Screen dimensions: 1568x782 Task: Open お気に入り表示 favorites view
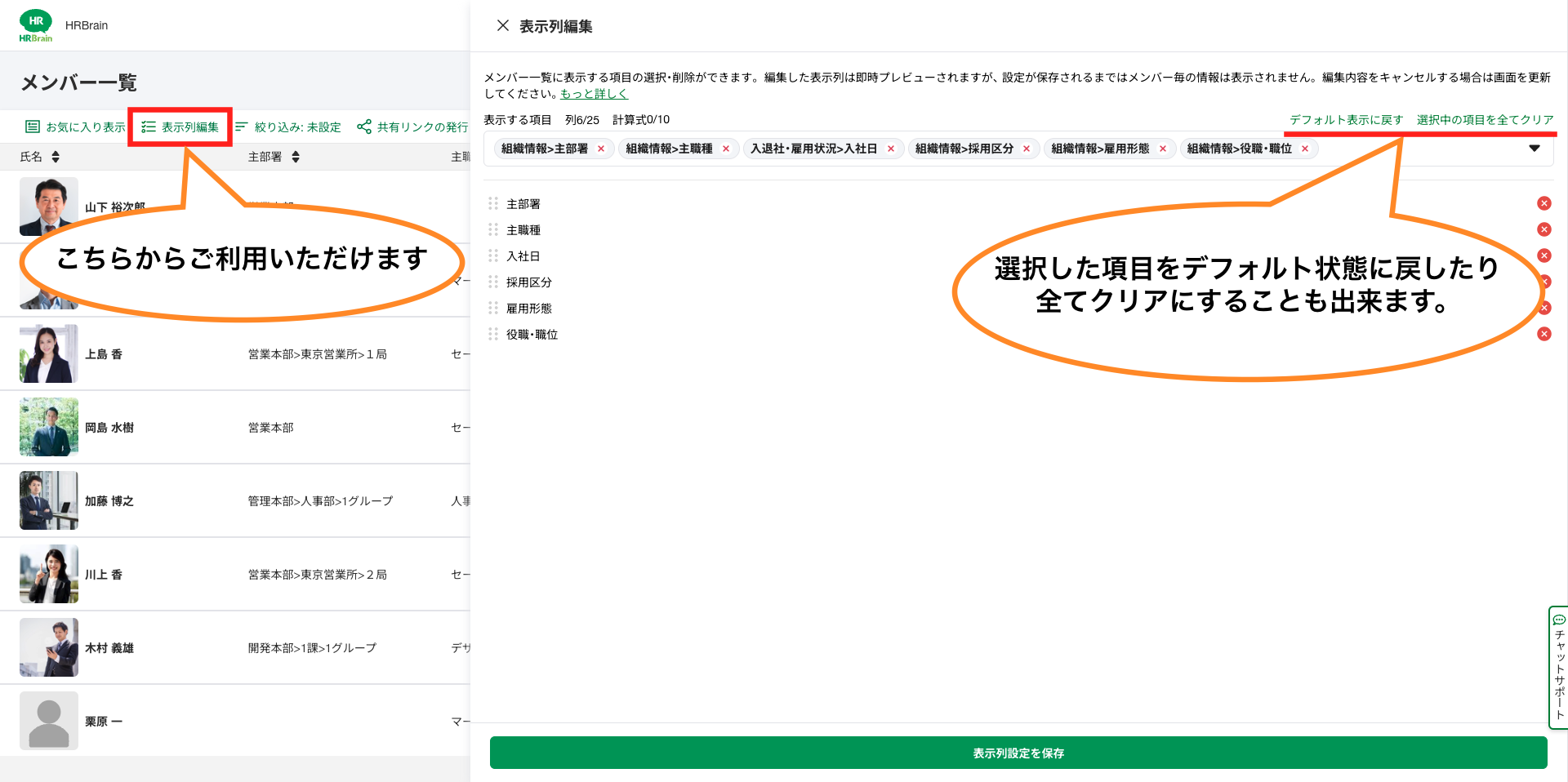click(x=76, y=127)
